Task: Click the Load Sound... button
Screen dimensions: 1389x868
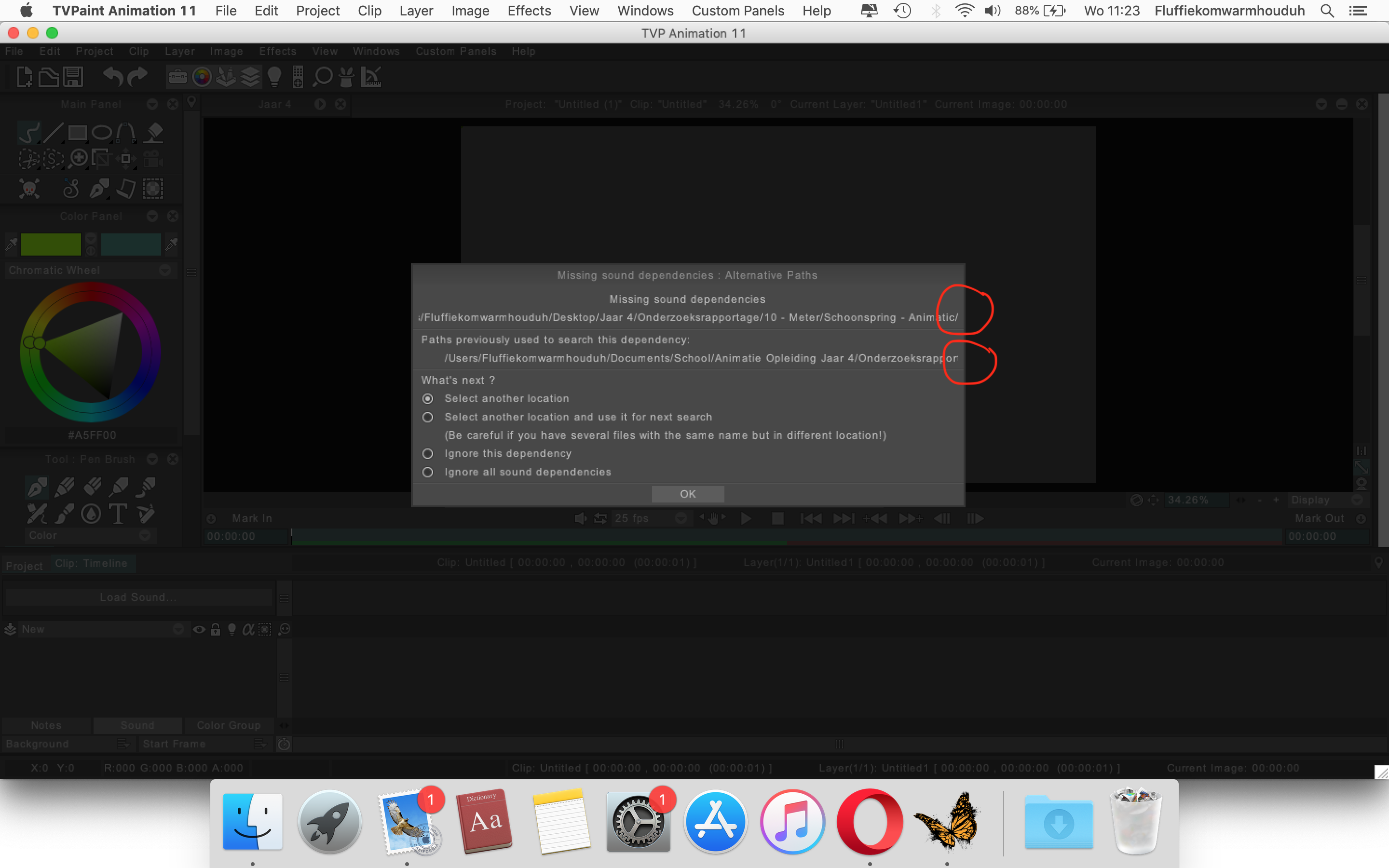Action: click(x=138, y=597)
